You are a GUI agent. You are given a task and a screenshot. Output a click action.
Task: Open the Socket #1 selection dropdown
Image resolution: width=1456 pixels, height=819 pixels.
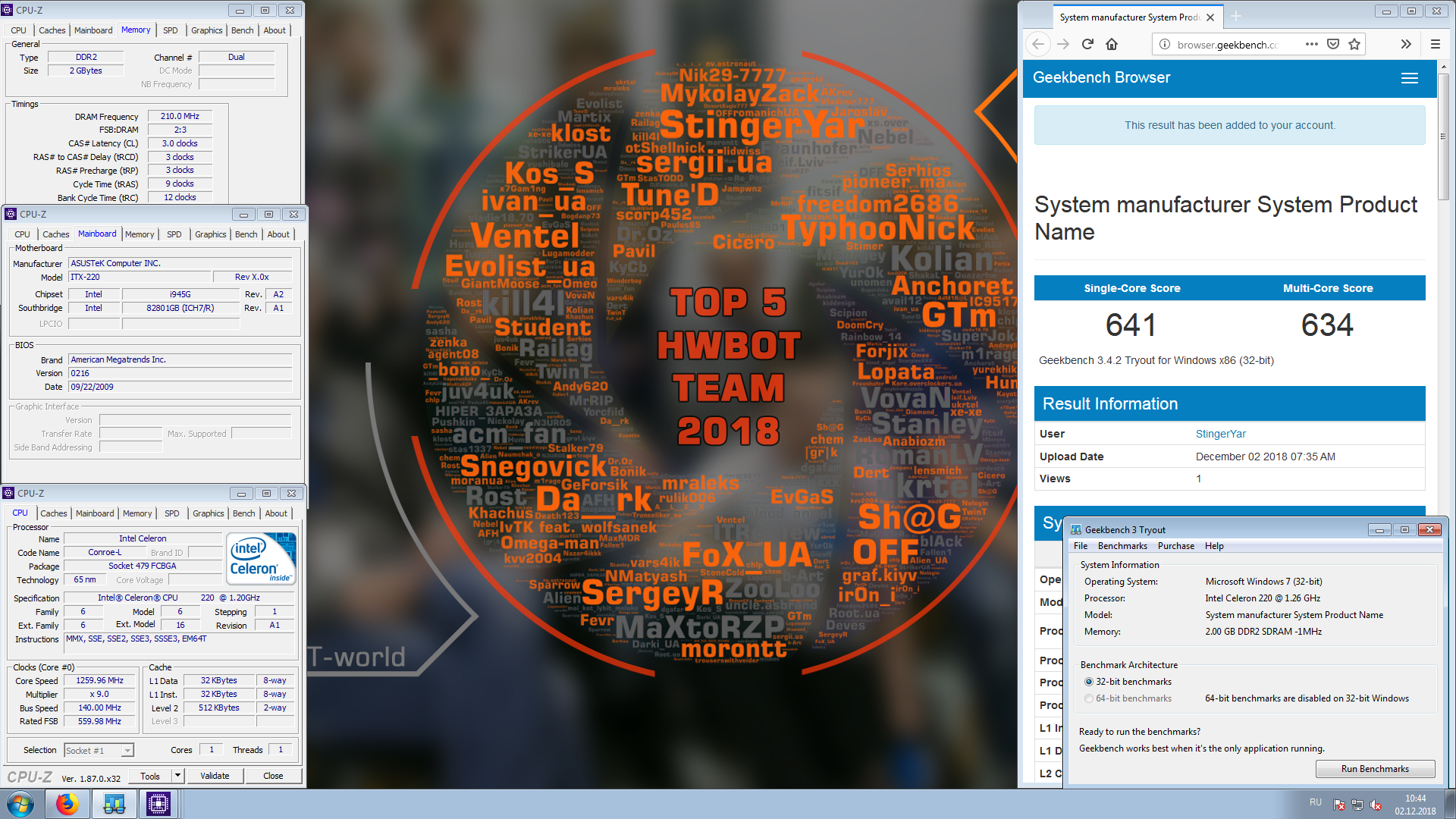[127, 751]
